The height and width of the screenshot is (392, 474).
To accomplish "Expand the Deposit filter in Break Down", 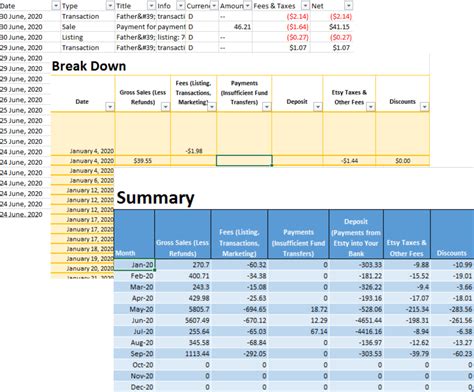I will (318, 107).
